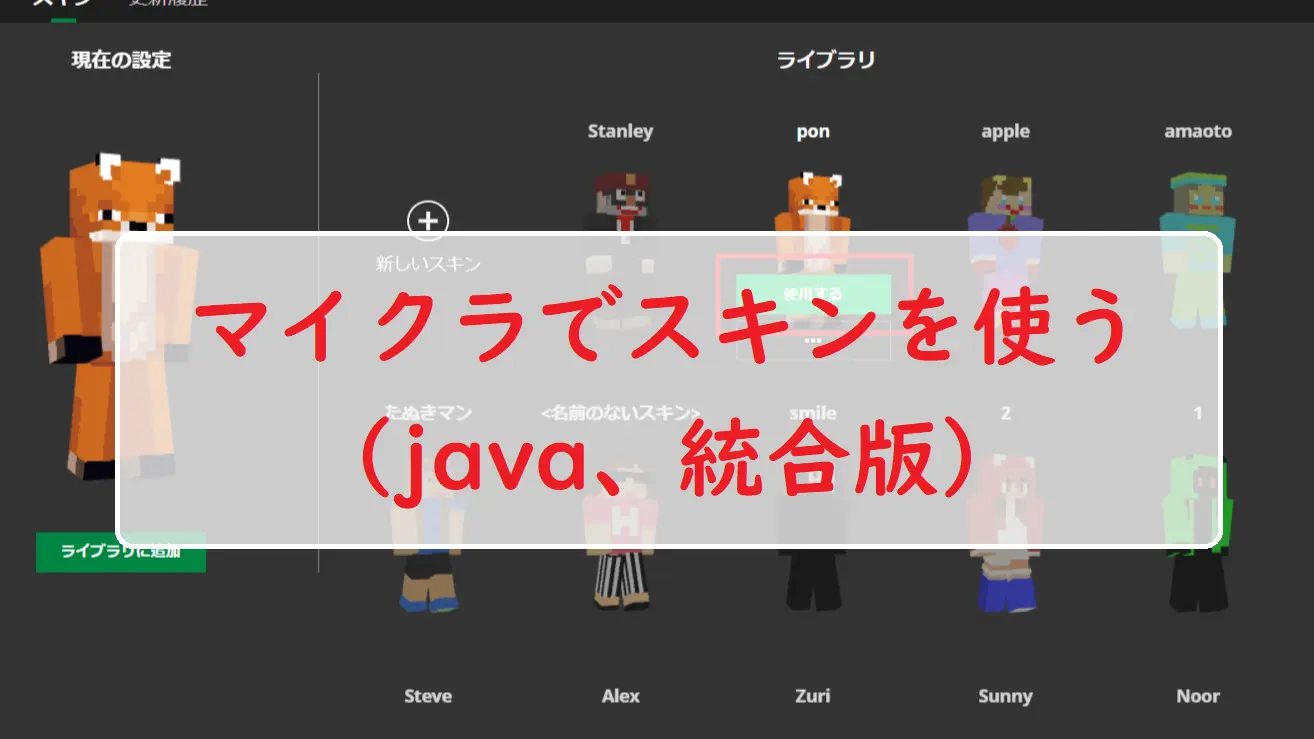Switch to the 更新履歴 tab
This screenshot has width=1314, height=739.
coord(167,3)
